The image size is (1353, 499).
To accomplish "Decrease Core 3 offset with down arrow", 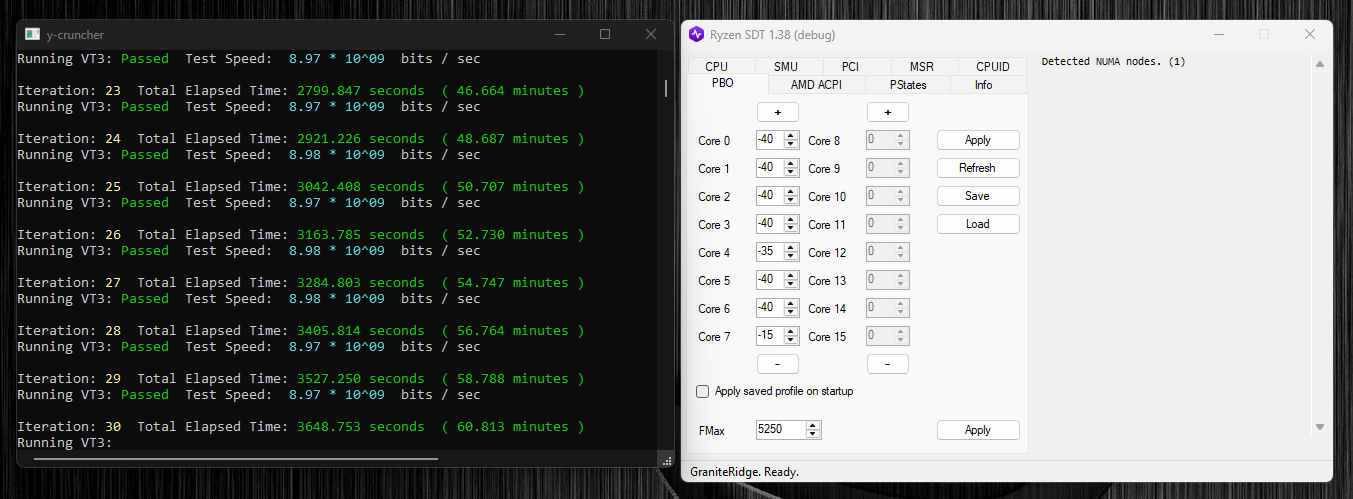I will [x=791, y=229].
